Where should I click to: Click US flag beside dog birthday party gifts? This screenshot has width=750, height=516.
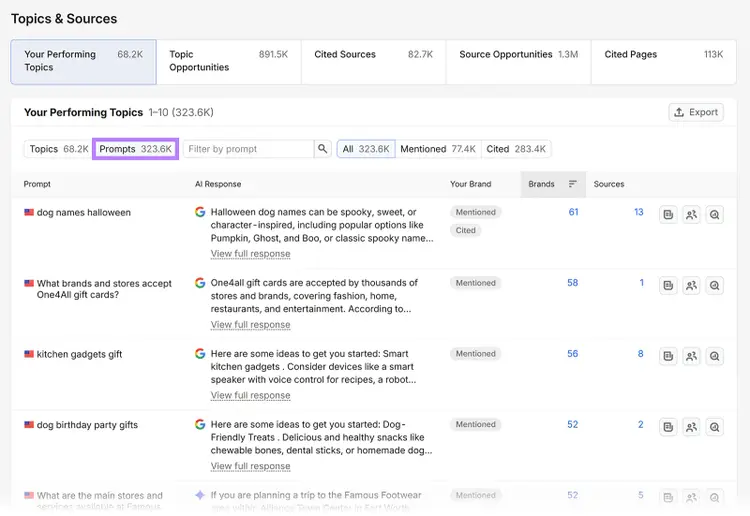[x=29, y=425]
